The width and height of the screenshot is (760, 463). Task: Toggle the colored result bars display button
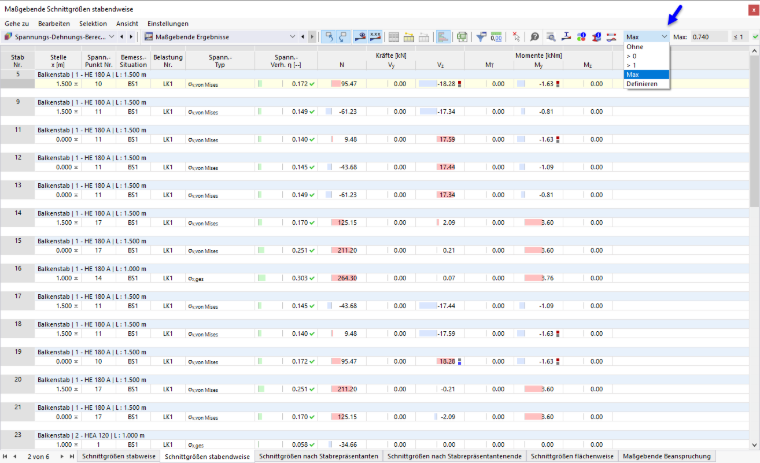[443, 37]
